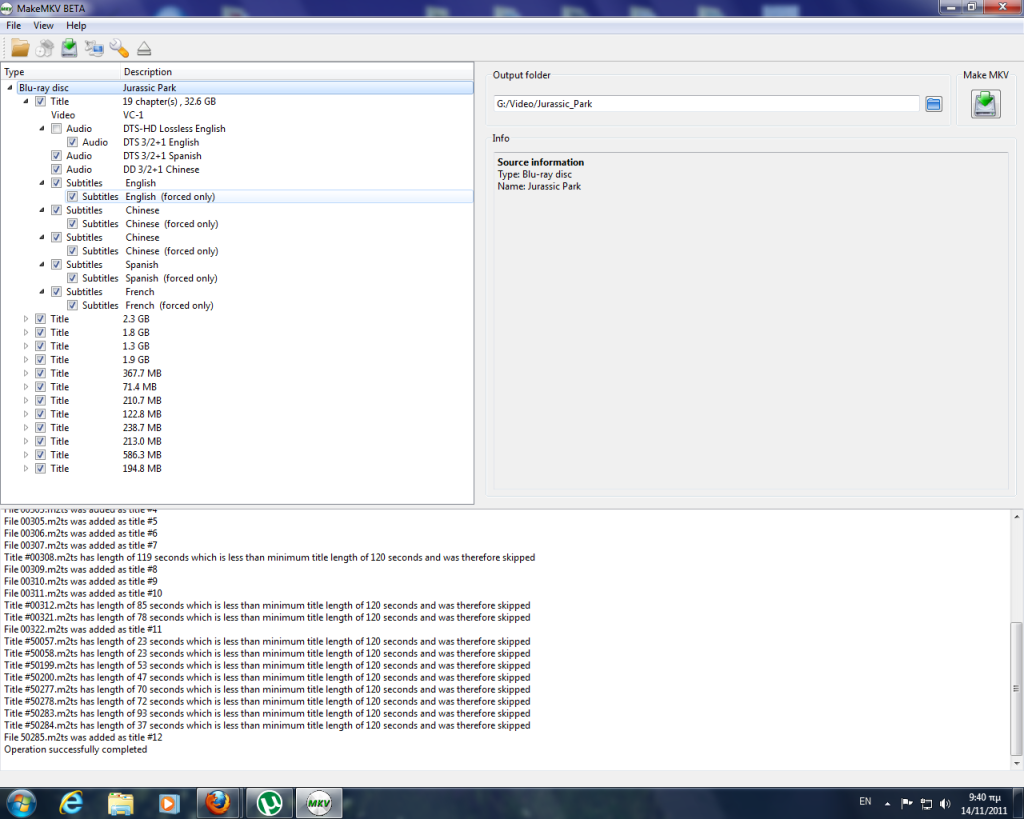Enable the DTS-HD Lossless English audio checkbox
Screen dimensions: 1024x819
click(56, 129)
